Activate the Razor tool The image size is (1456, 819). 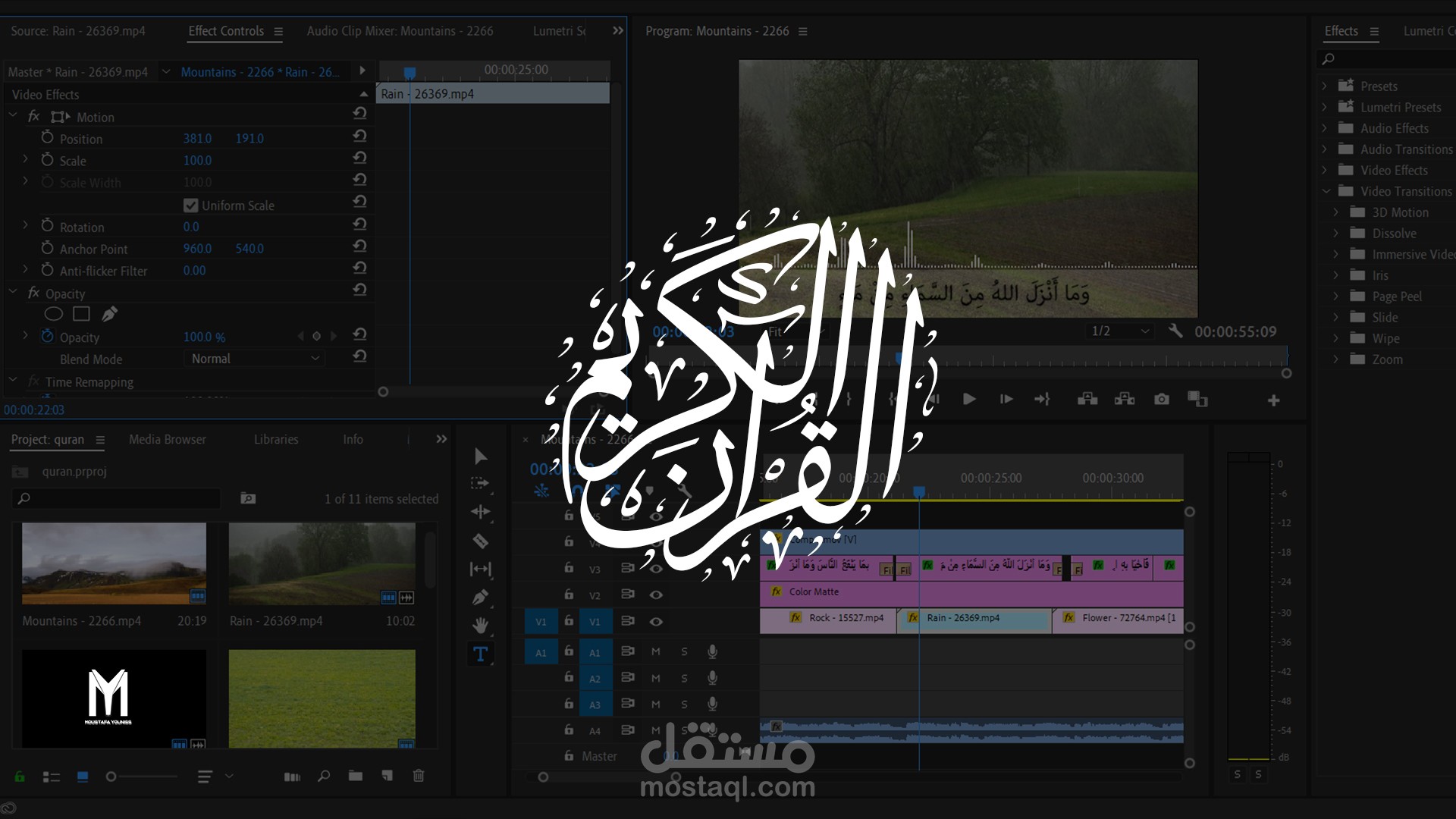pos(480,540)
